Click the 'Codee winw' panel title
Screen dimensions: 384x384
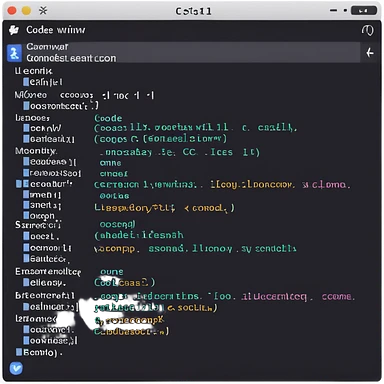click(56, 30)
